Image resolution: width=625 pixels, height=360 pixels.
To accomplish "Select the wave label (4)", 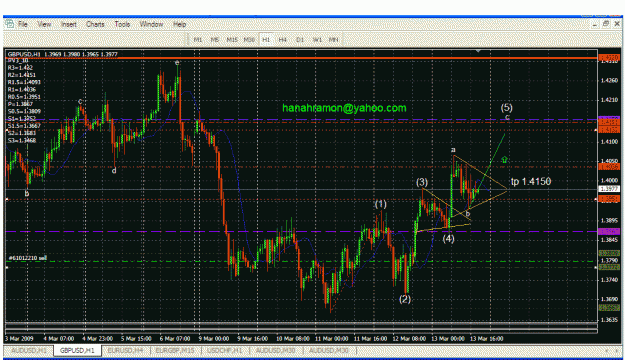I will coord(448,238).
